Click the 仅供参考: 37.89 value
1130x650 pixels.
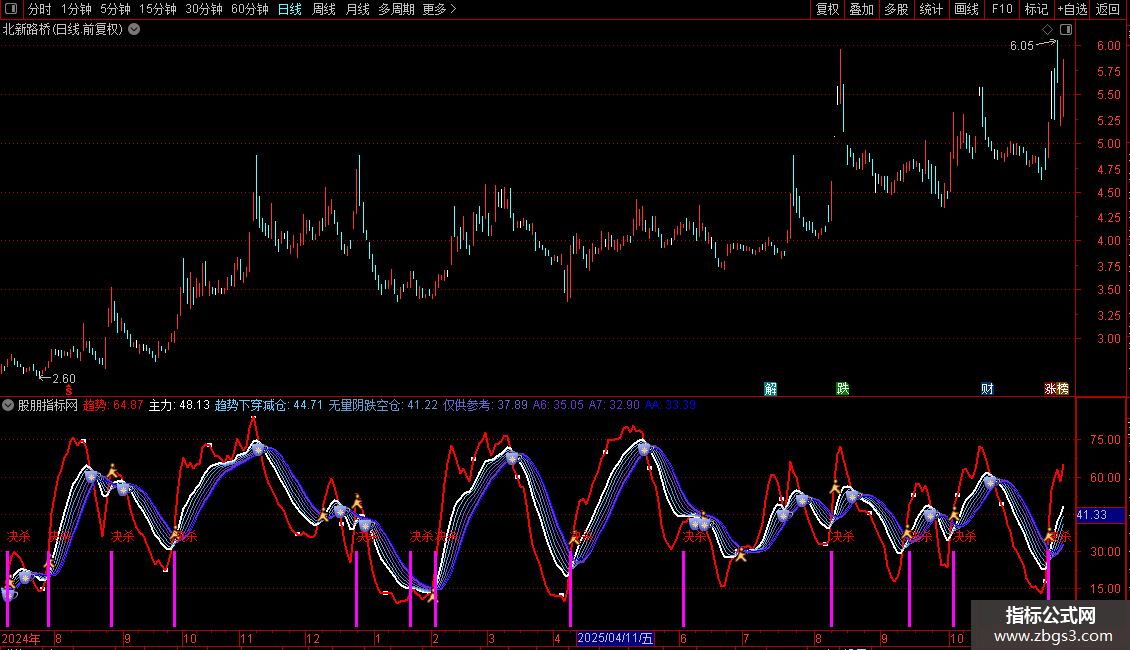pos(485,405)
